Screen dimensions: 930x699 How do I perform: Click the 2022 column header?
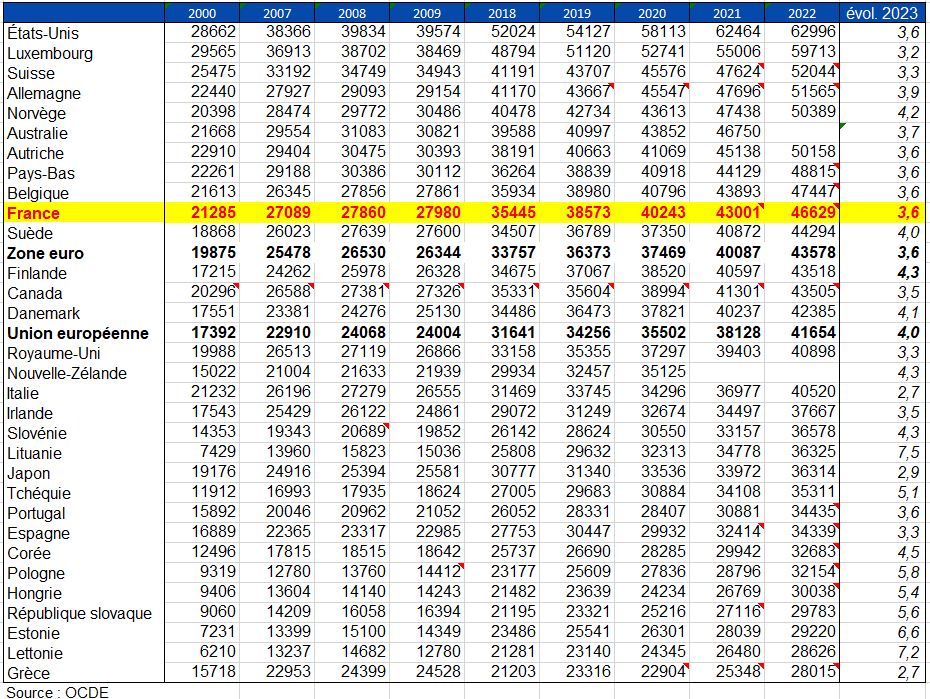coord(802,13)
